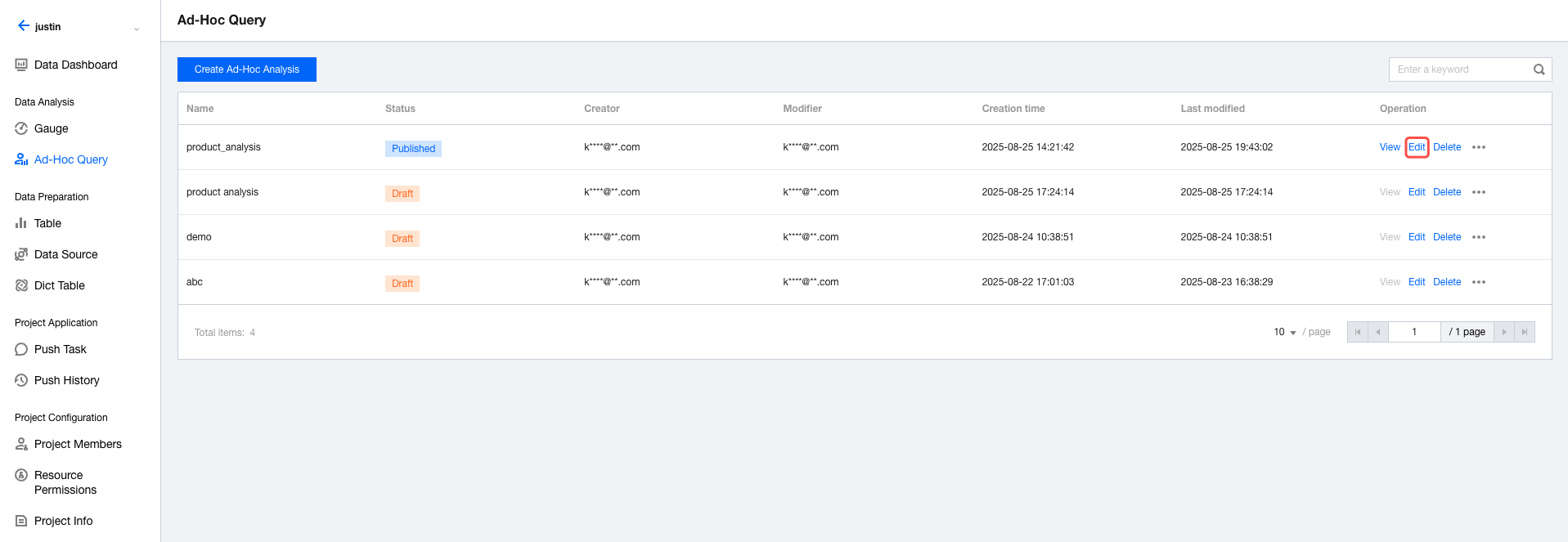
Task: Go to the next page arrow
Action: point(1504,332)
